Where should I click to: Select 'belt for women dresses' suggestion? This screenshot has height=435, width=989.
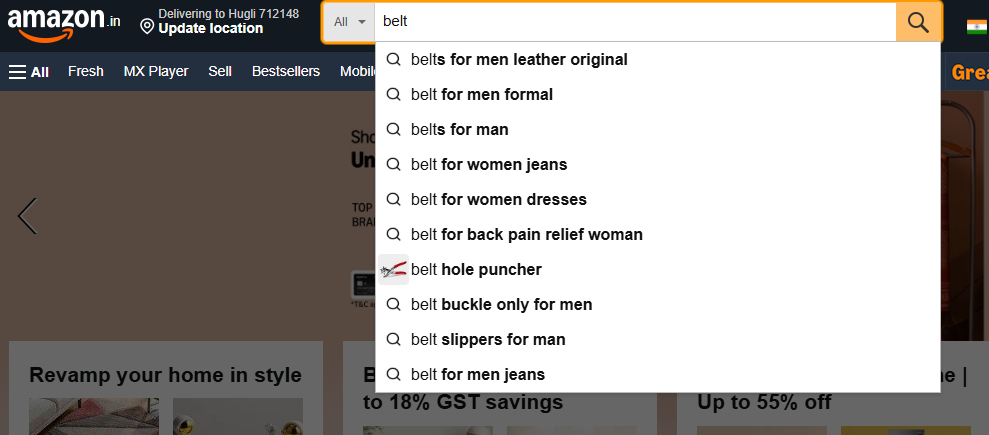pos(499,199)
